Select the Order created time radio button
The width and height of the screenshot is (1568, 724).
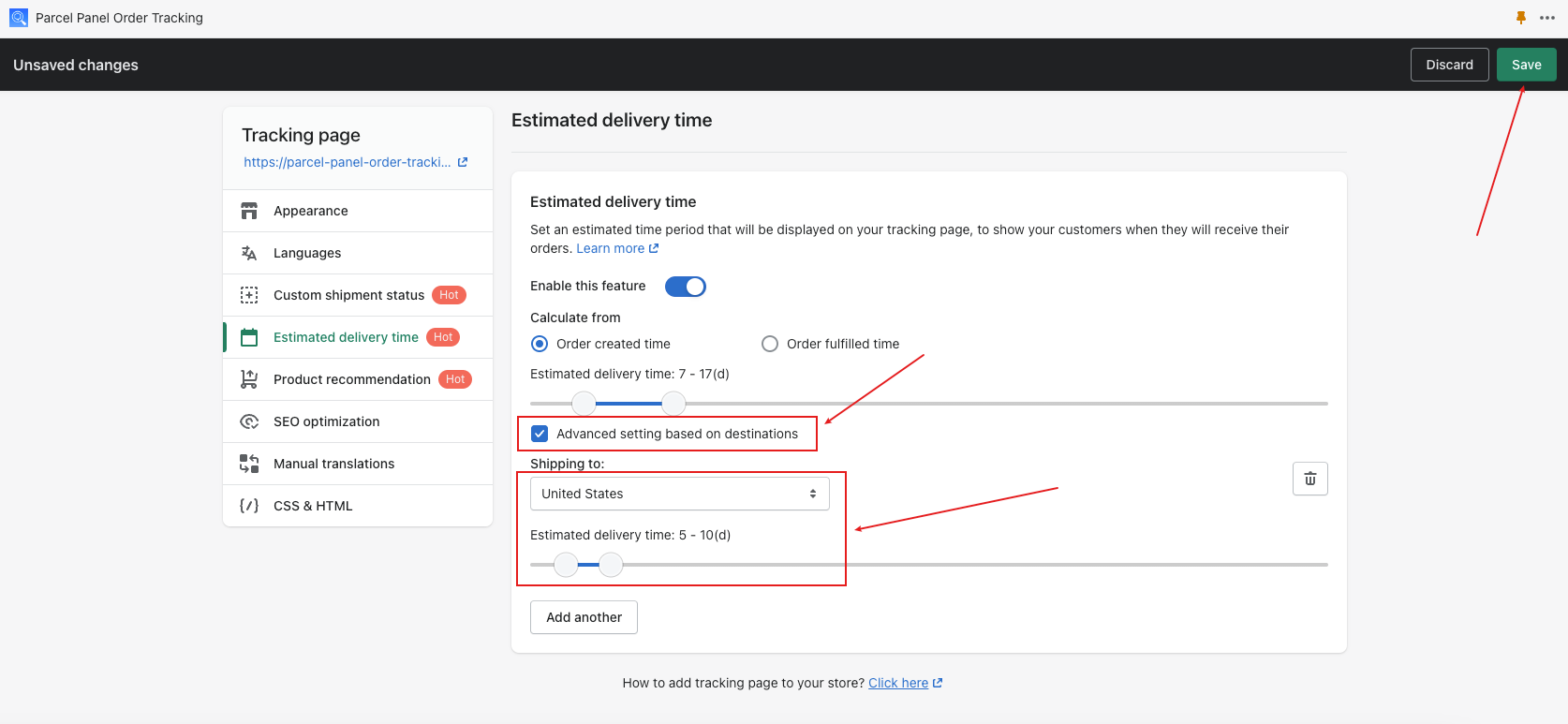[540, 344]
